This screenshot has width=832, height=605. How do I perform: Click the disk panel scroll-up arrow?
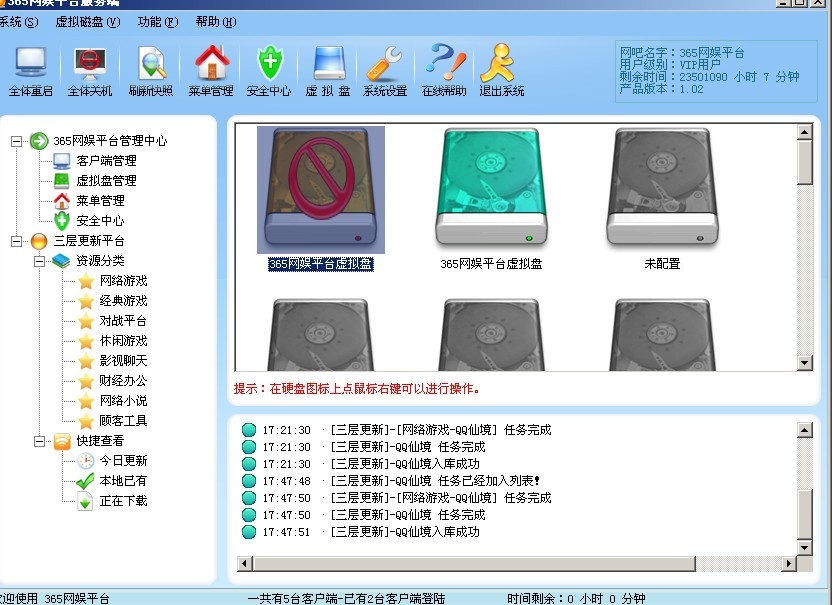[x=805, y=132]
